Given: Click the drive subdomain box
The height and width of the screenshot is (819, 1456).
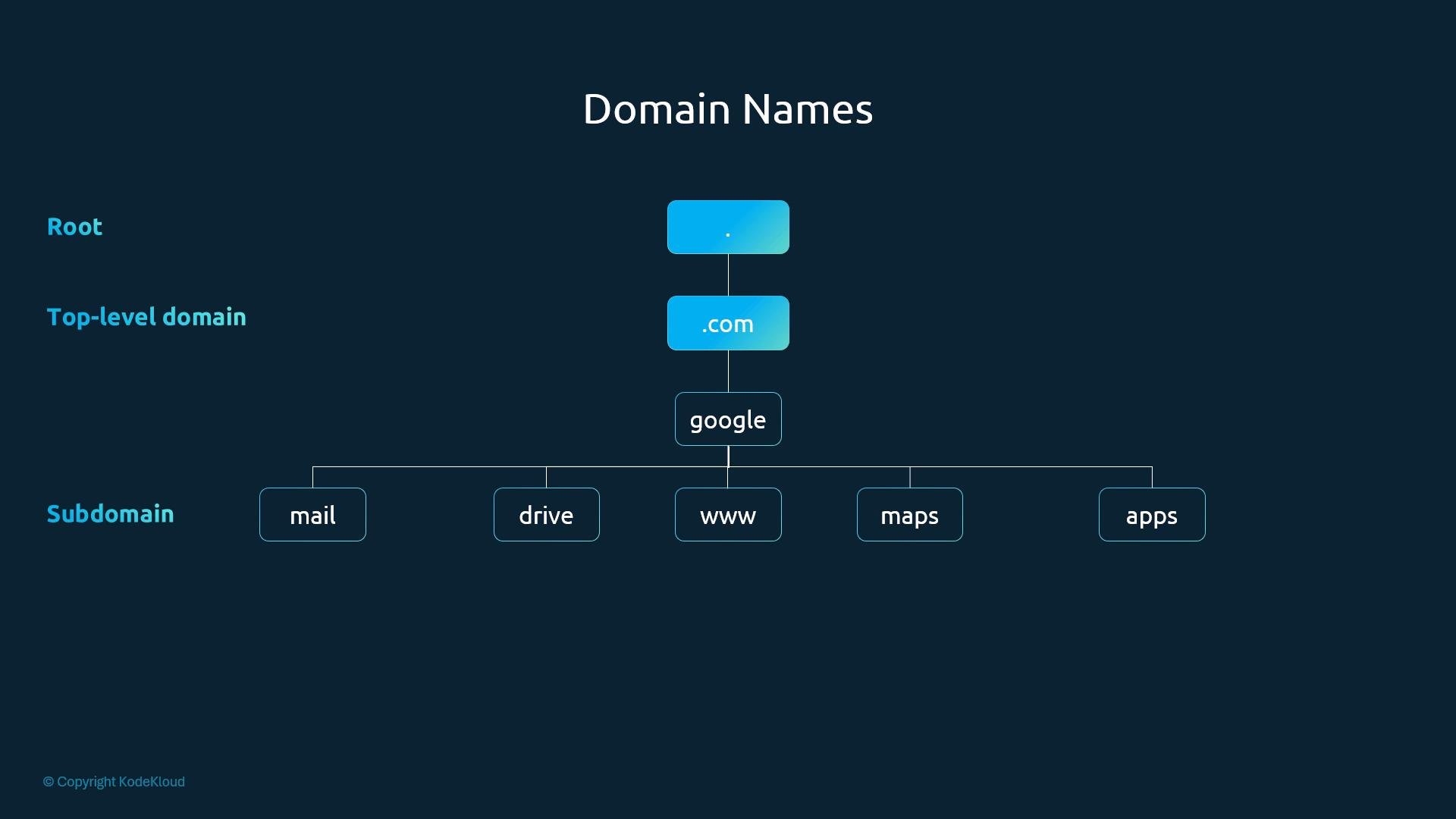Looking at the screenshot, I should (546, 514).
